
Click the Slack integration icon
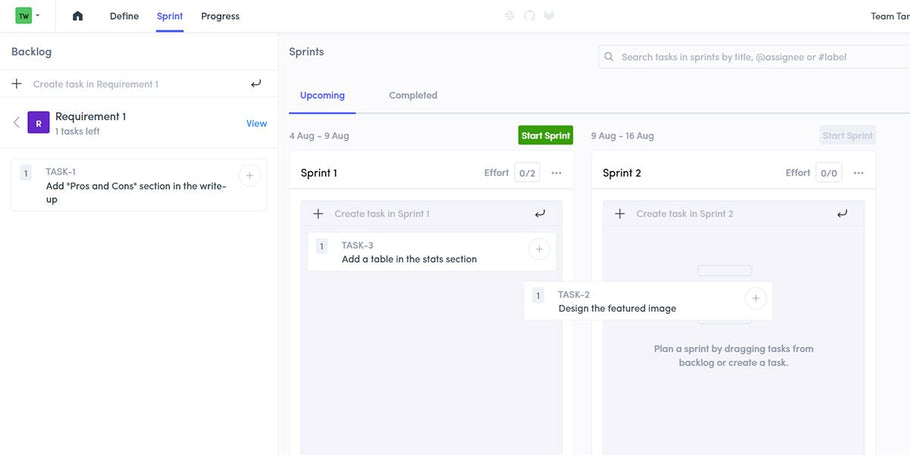click(x=510, y=16)
